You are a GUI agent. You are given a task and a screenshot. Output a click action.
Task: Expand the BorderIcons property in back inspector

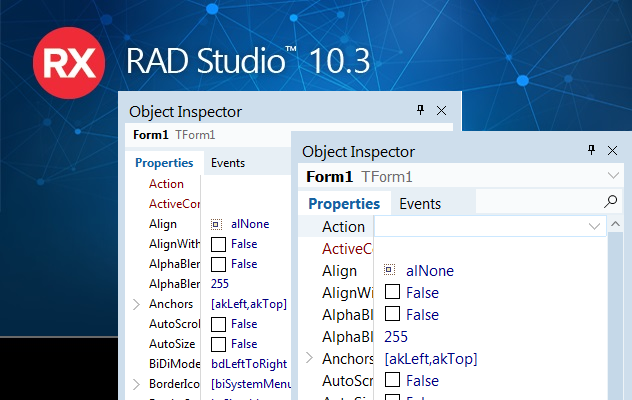point(136,384)
